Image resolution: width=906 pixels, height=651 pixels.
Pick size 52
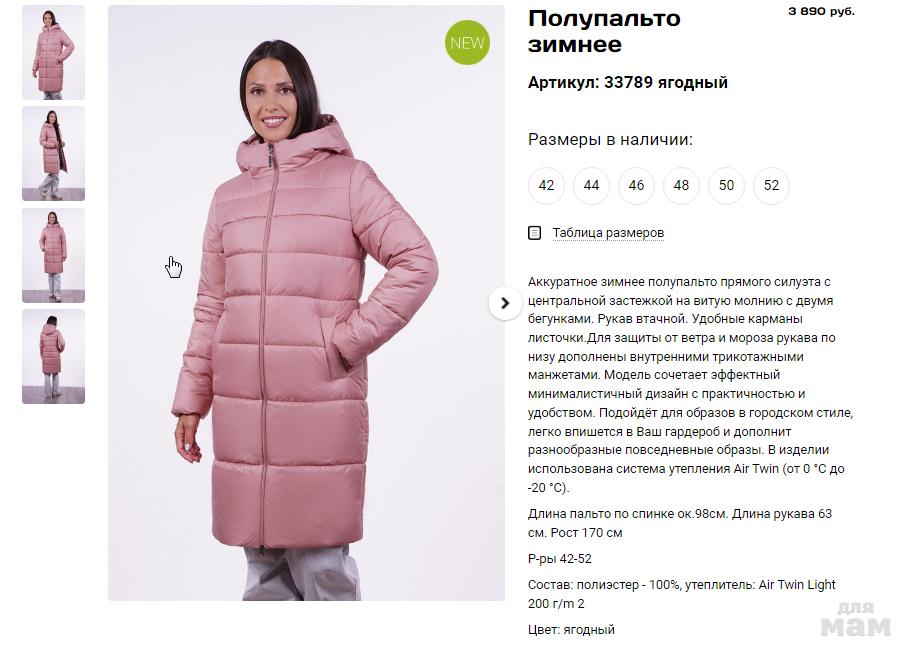[x=771, y=185]
